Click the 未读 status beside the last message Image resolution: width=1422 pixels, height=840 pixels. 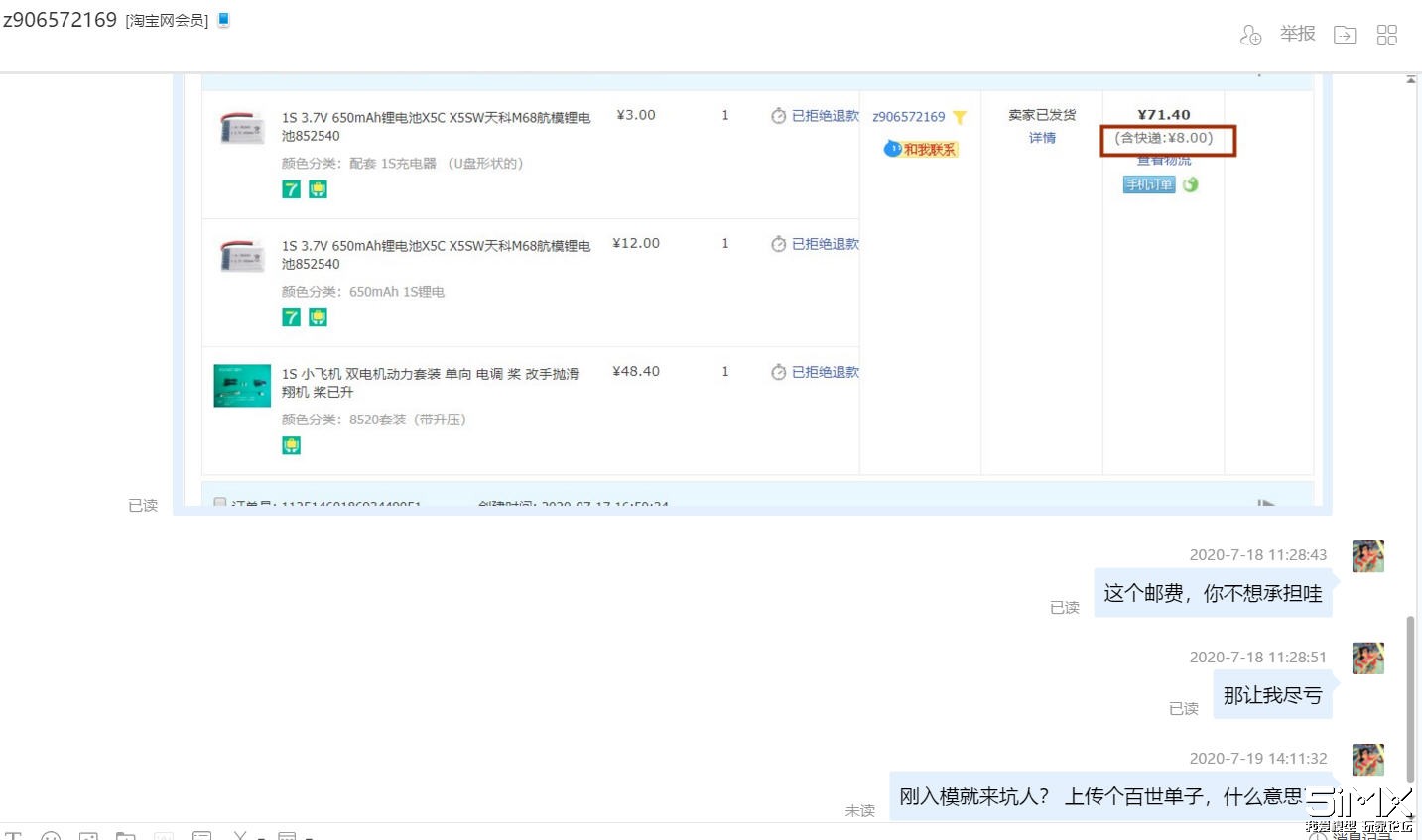click(859, 811)
